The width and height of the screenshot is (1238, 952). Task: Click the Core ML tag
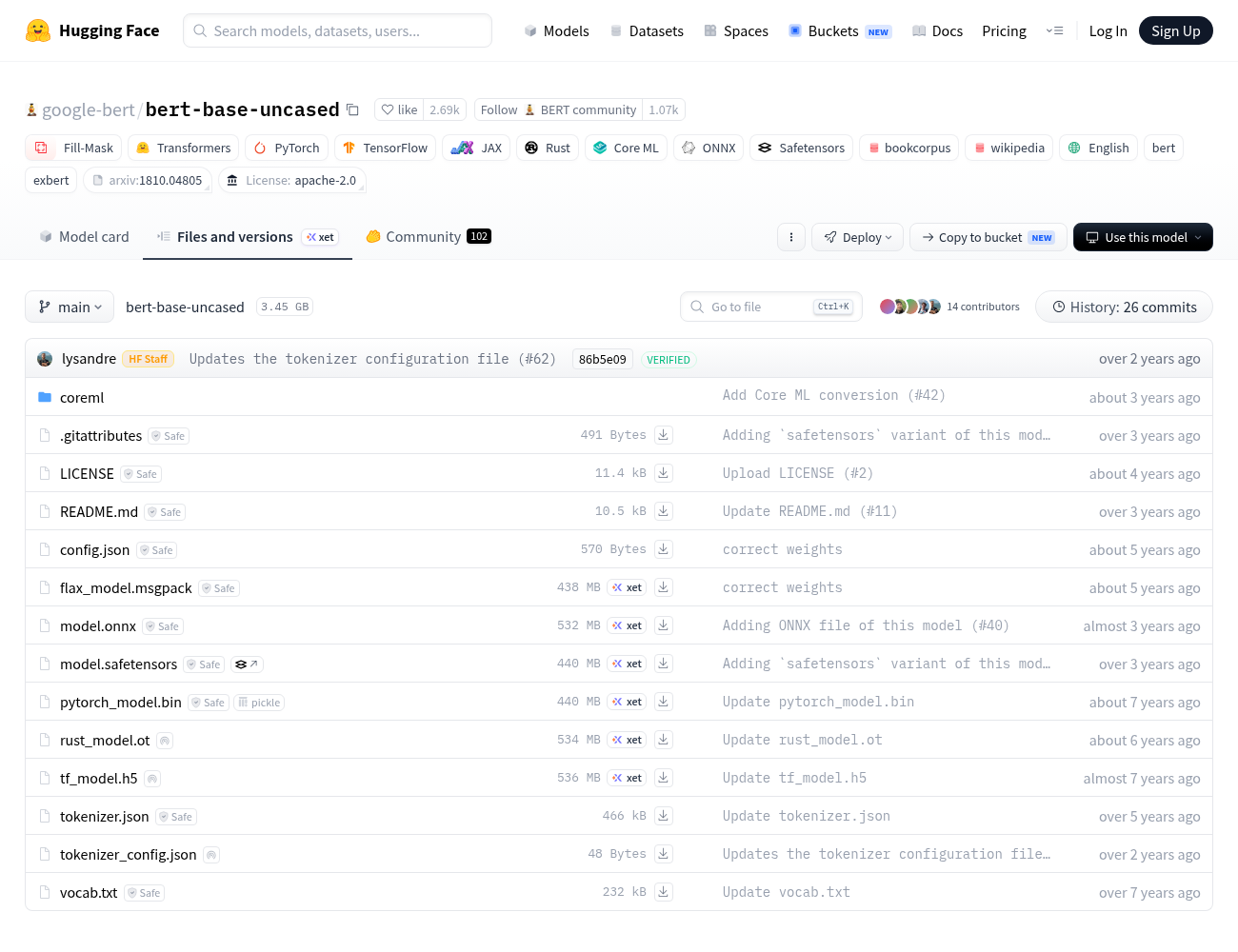click(x=626, y=148)
